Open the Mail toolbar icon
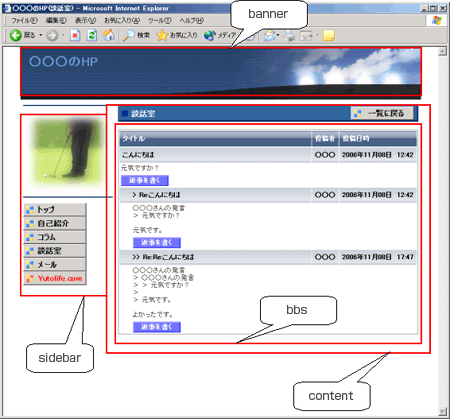Viewport: 450px width, 419px height. 270,35
